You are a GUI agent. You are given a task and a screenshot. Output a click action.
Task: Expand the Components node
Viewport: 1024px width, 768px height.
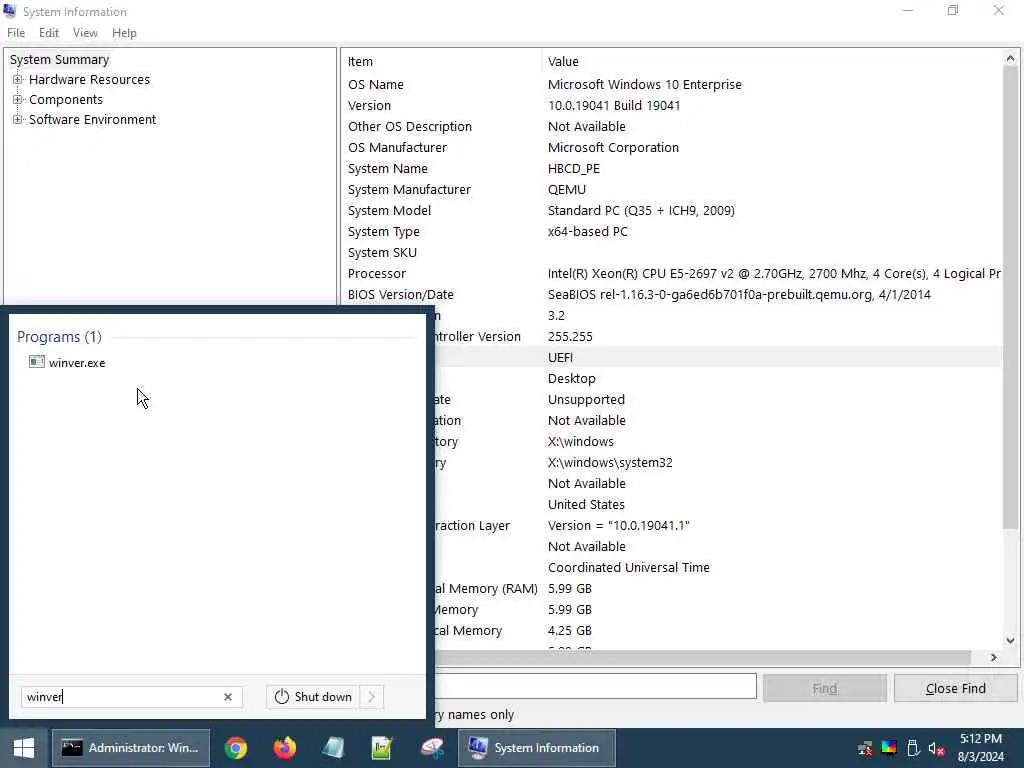point(18,100)
